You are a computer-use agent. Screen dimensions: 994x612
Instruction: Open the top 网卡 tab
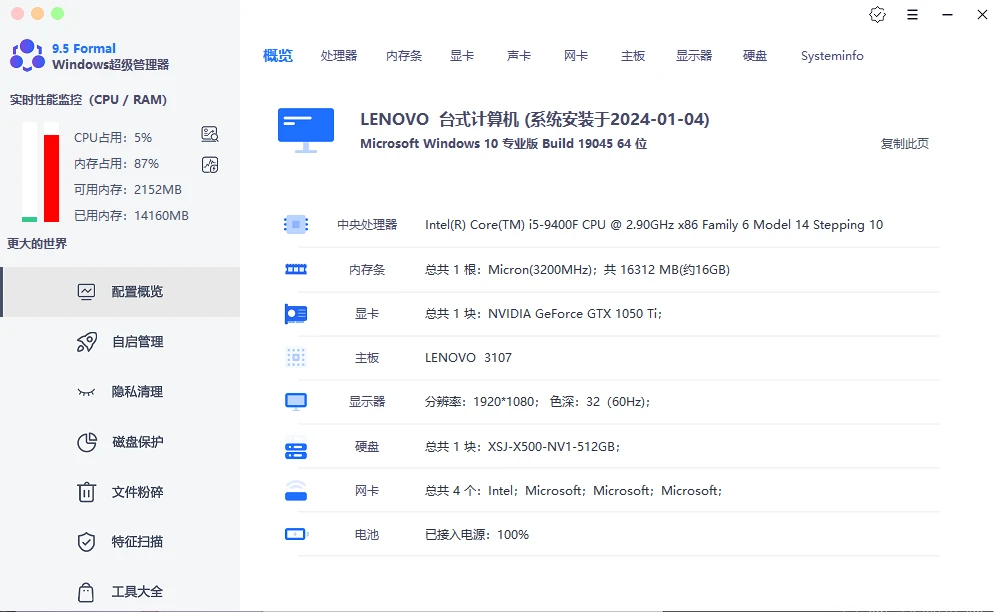click(x=576, y=56)
